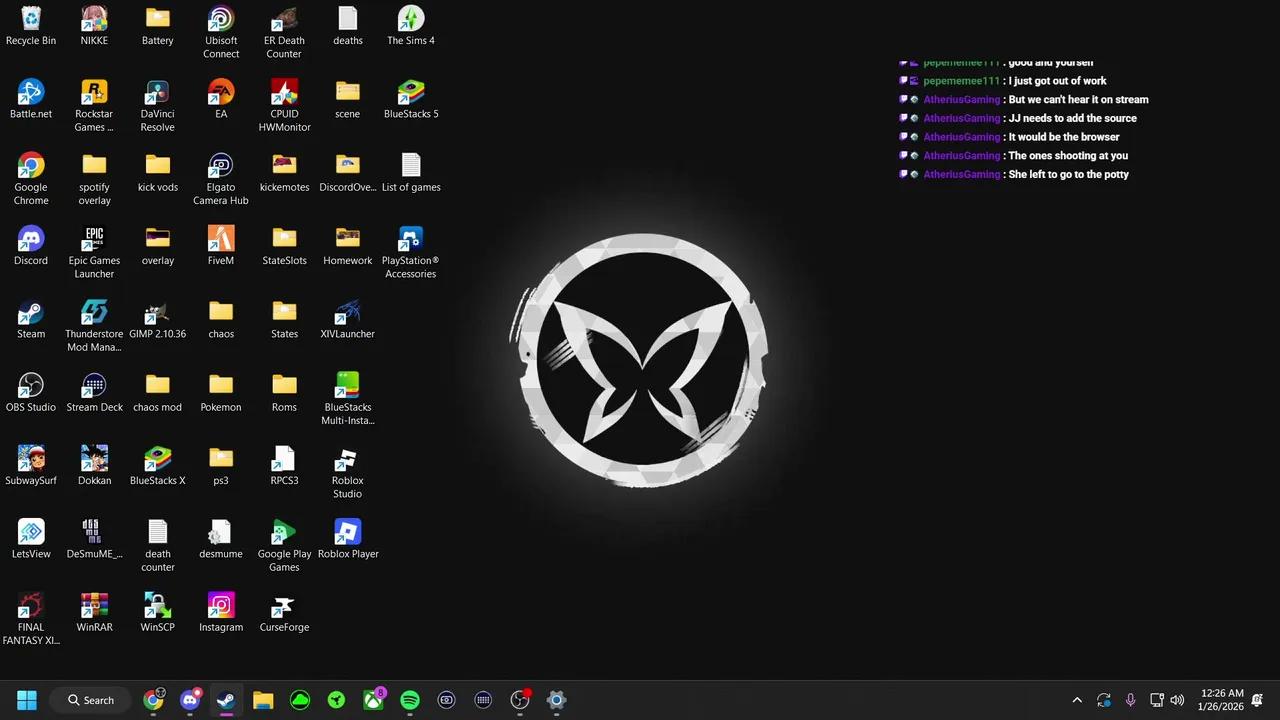Select the GIMP 2.10.36 desktop icon

tap(157, 313)
